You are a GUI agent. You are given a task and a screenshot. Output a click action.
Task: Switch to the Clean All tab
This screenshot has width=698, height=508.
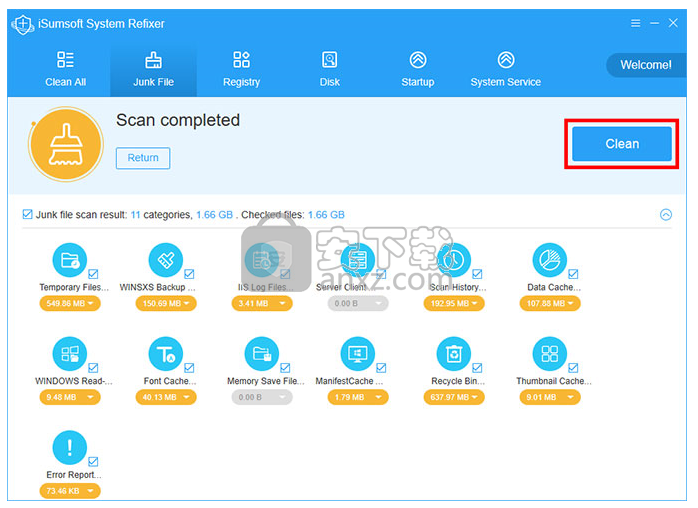(65, 69)
